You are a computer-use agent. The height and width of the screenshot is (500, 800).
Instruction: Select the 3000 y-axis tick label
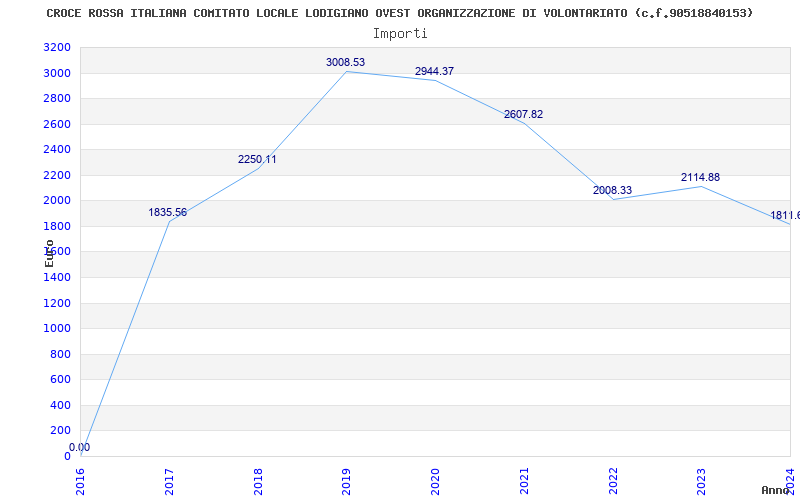click(57, 73)
